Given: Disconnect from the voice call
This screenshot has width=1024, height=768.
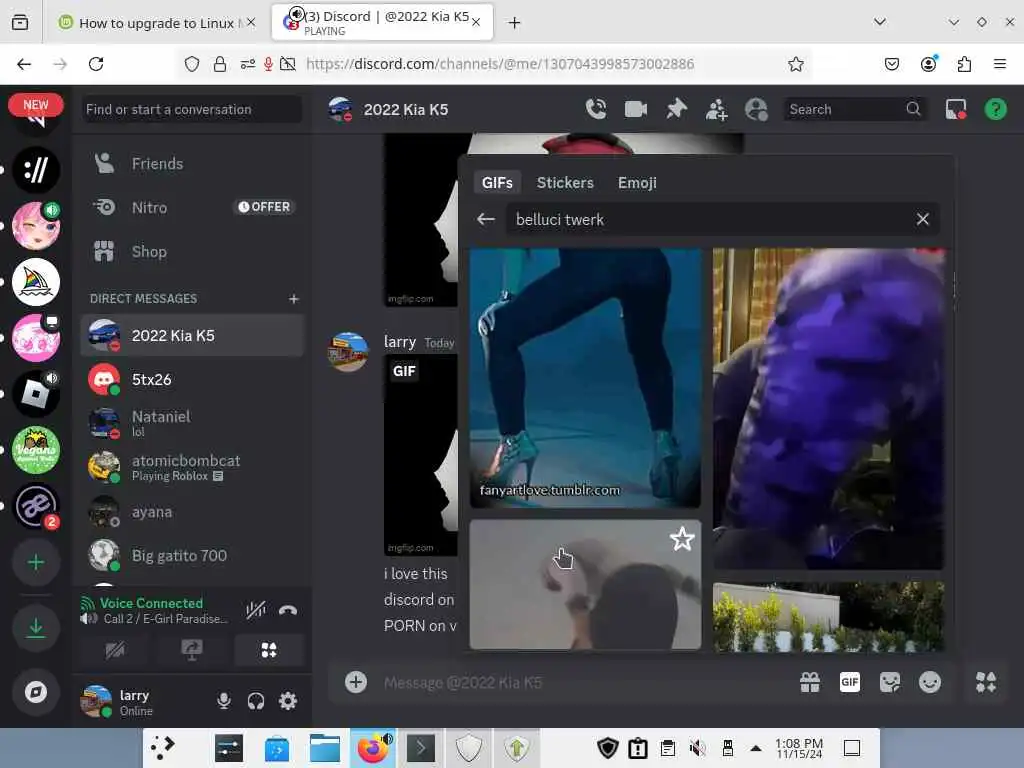Looking at the screenshot, I should [x=287, y=611].
